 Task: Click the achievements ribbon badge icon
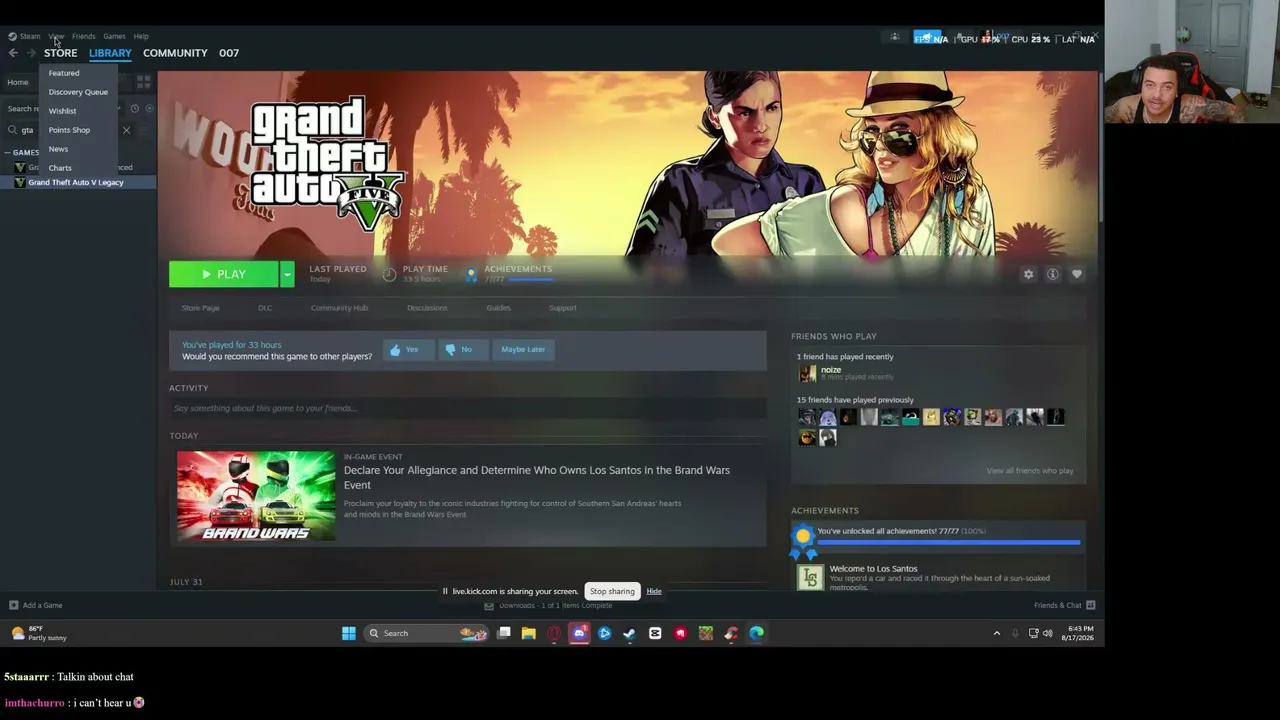tap(803, 540)
